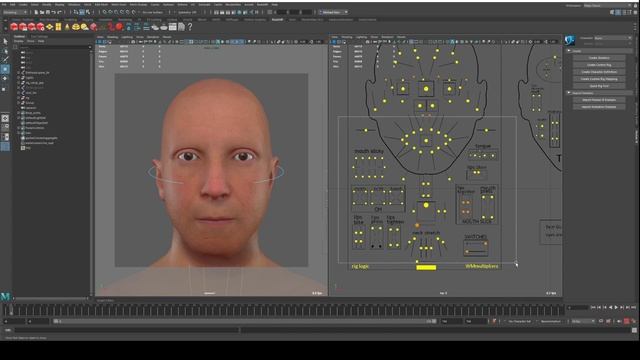Open the menu set dropdown on status line
The image size is (640, 360).
15,12
